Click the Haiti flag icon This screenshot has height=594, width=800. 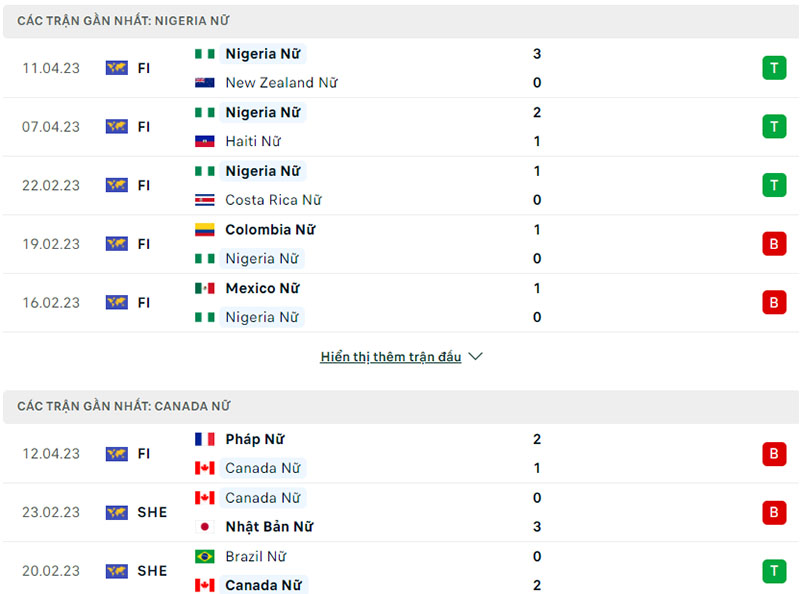(x=205, y=142)
